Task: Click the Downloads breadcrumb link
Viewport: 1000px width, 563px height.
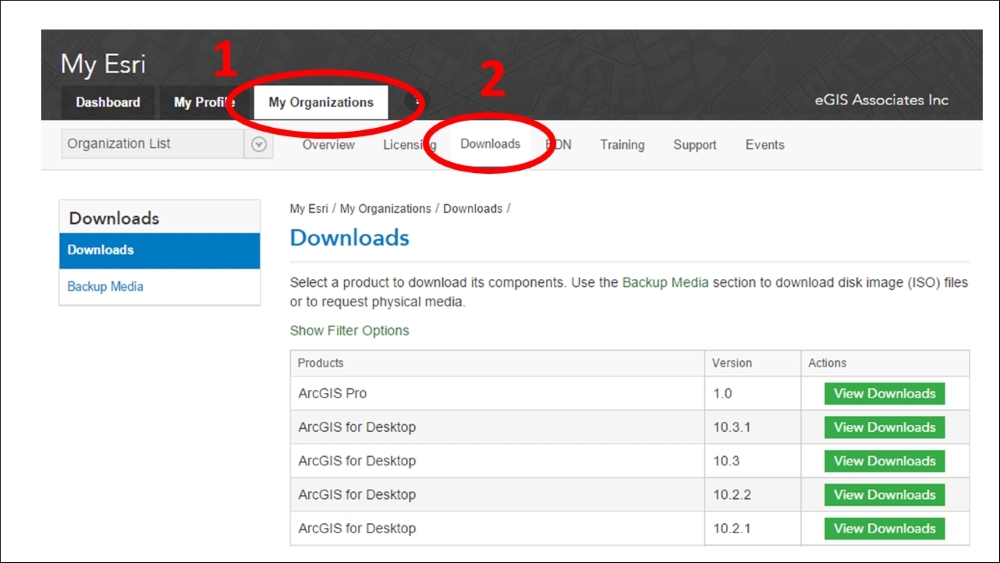Action: [473, 208]
